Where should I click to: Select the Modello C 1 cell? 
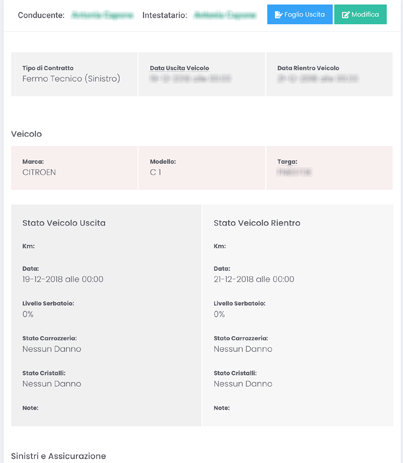(x=202, y=168)
